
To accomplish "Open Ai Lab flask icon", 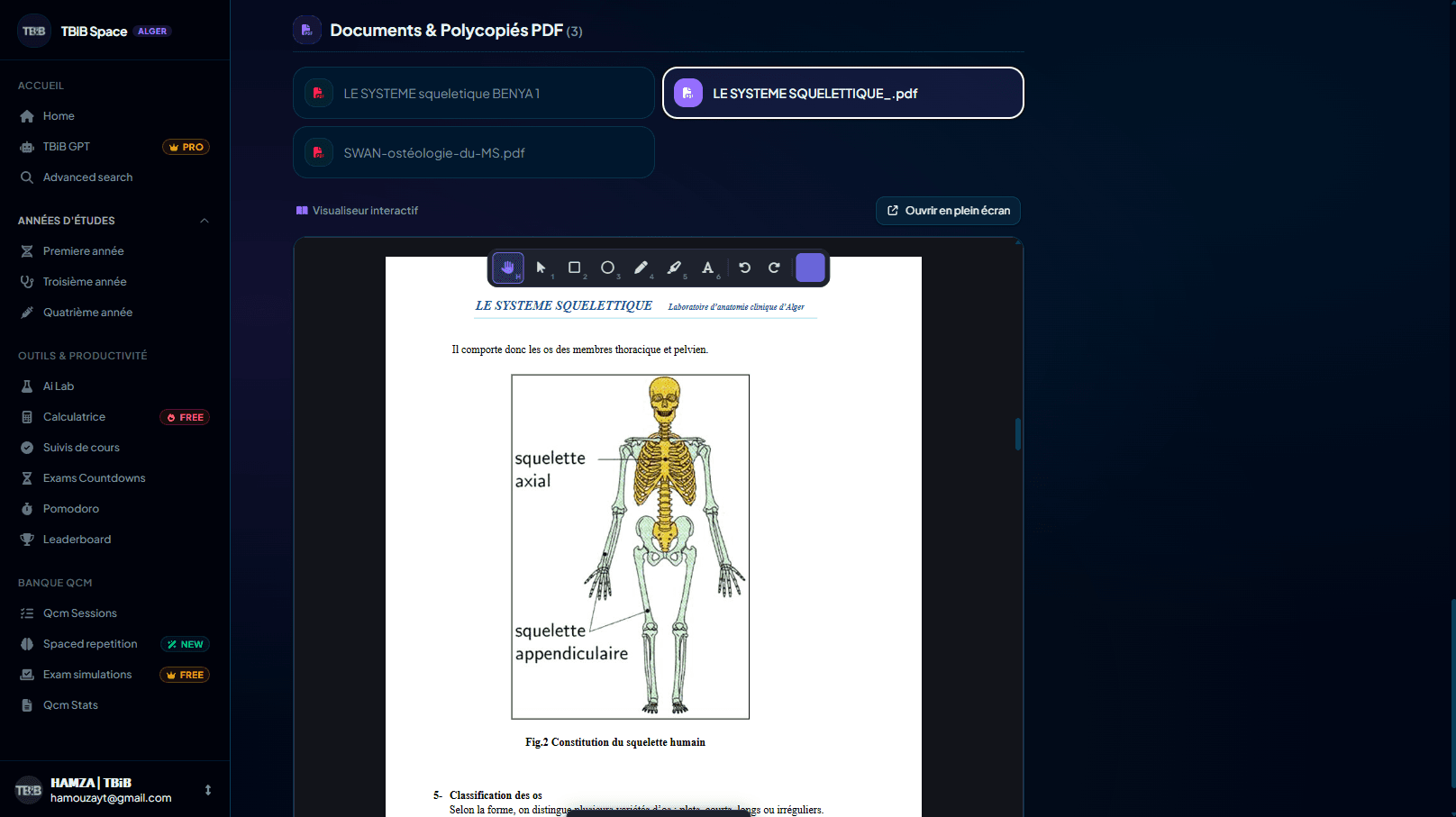I will tap(27, 386).
